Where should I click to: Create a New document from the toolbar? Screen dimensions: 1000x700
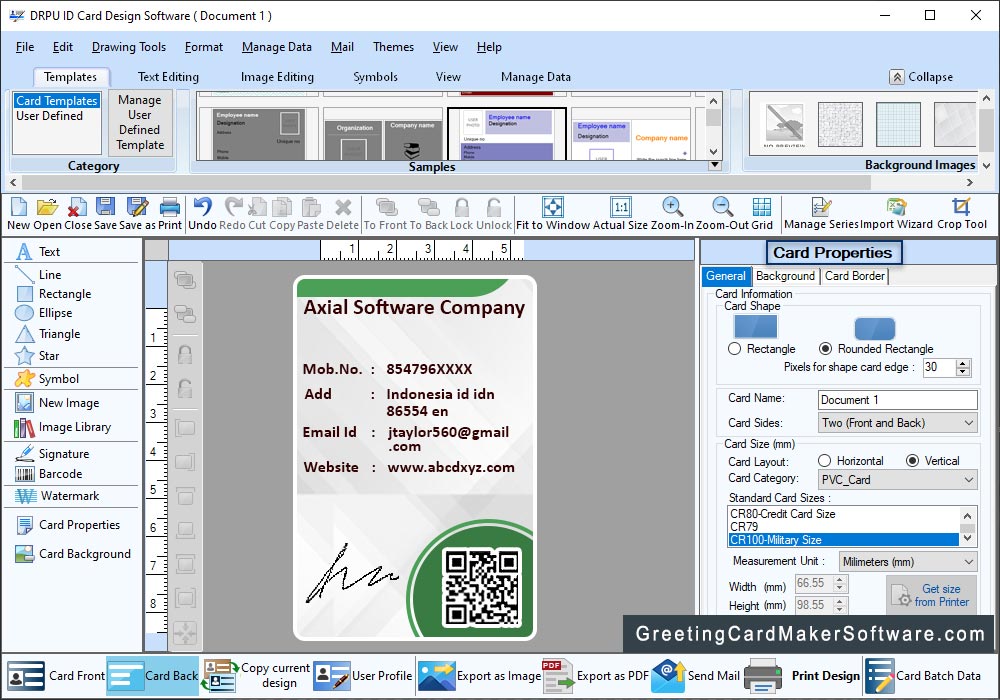18,214
